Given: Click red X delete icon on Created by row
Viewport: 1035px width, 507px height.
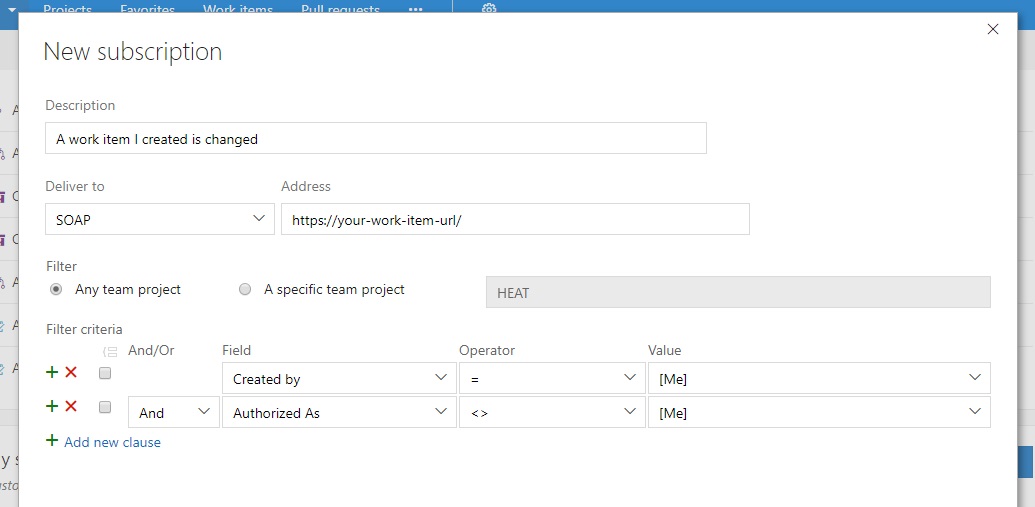Looking at the screenshot, I should 71,372.
